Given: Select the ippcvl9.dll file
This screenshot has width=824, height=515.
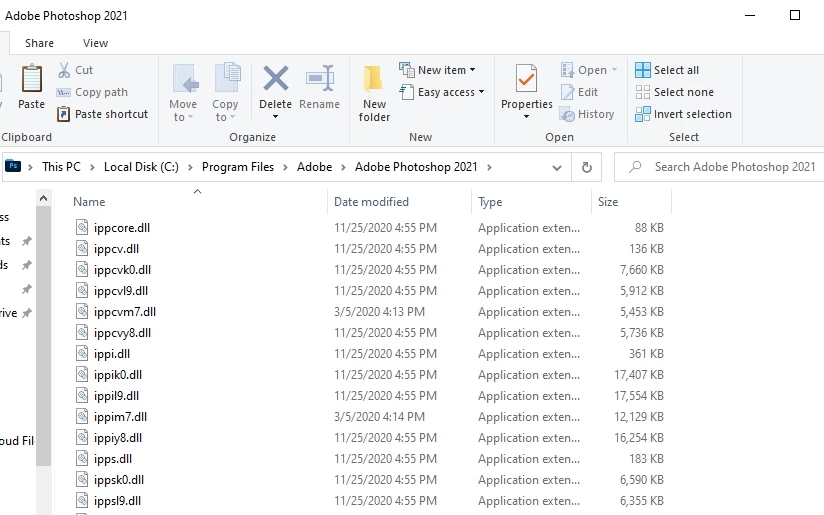Looking at the screenshot, I should 121,291.
